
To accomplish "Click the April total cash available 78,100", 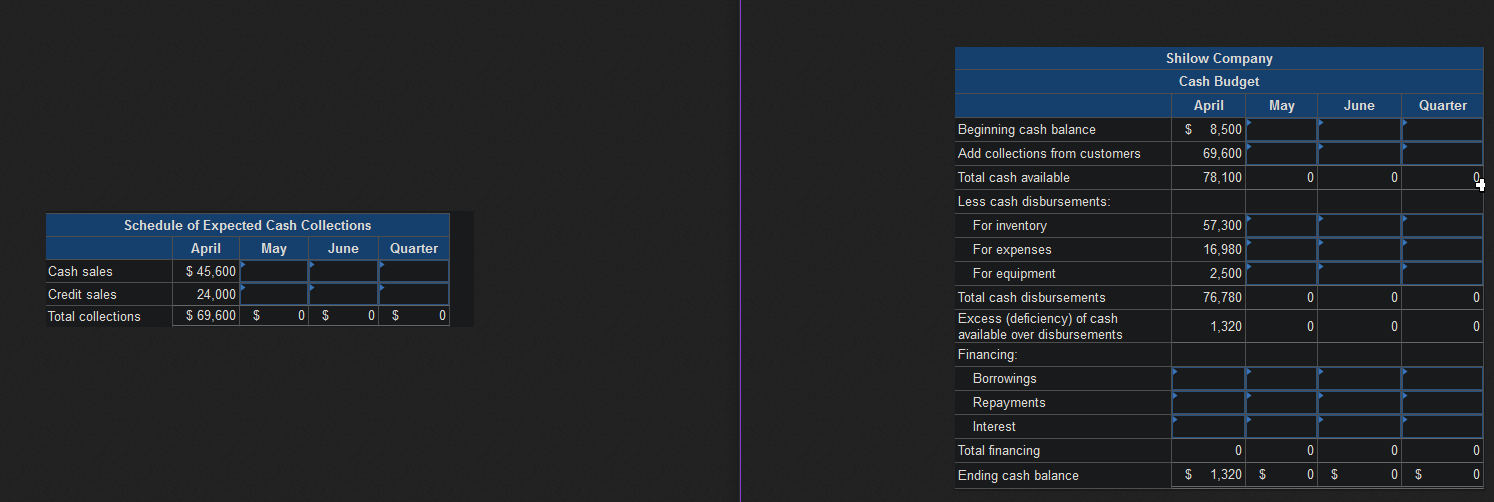I will [1222, 177].
